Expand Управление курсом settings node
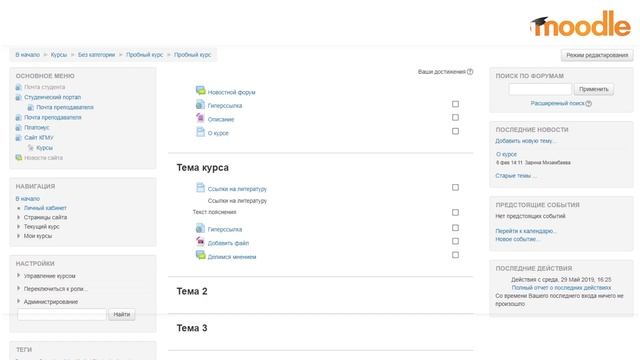 pyautogui.click(x=18, y=276)
